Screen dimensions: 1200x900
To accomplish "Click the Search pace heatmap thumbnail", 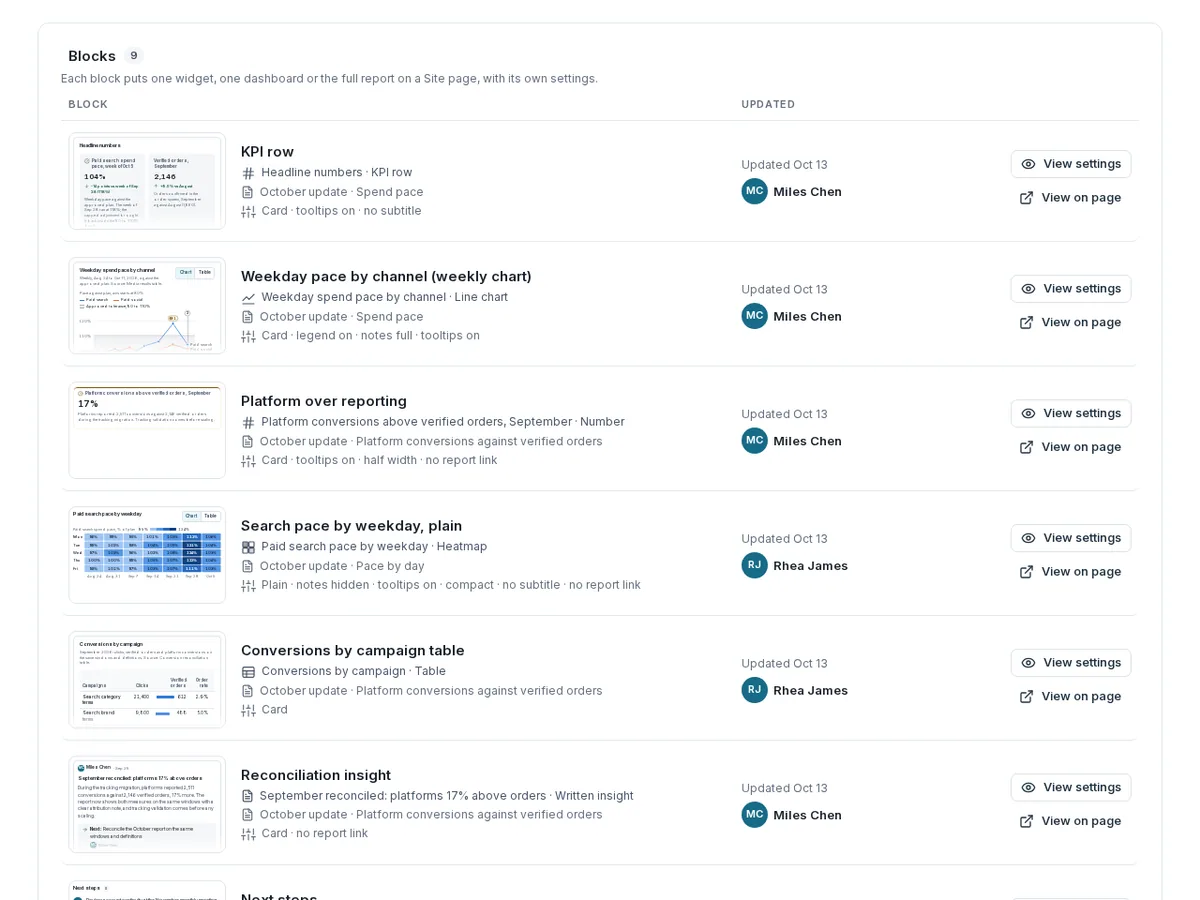I will [147, 555].
